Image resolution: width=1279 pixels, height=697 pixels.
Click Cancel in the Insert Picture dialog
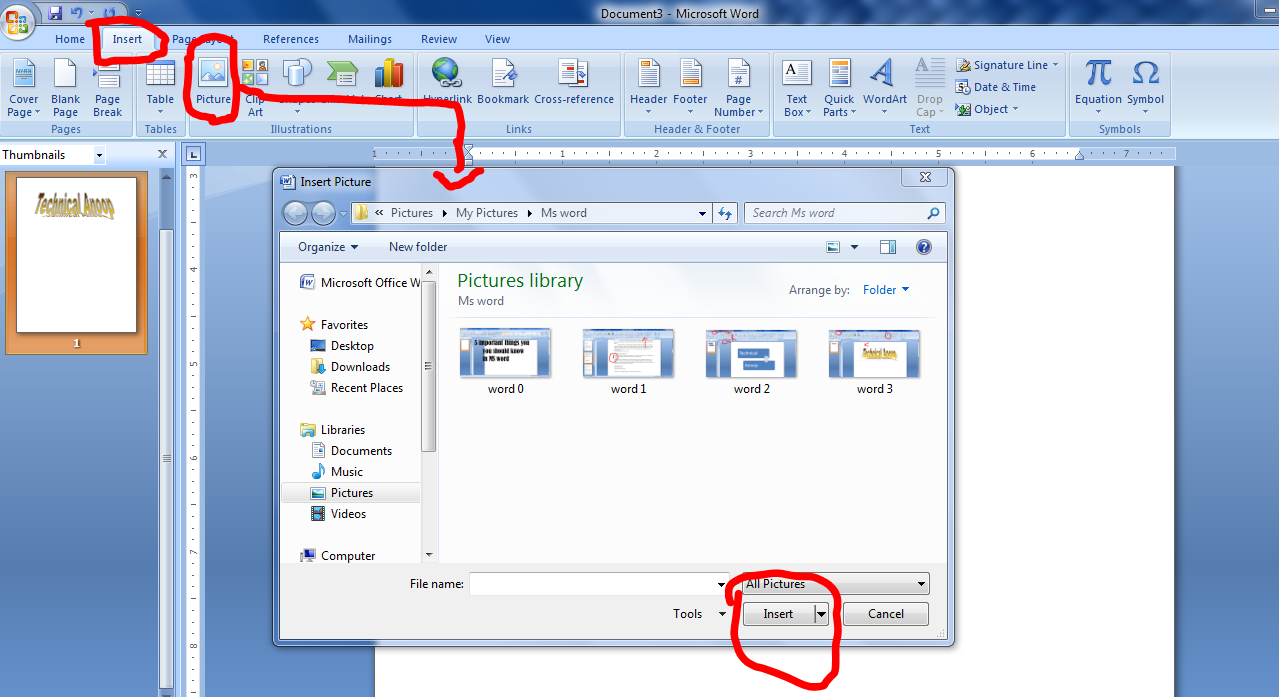pyautogui.click(x=884, y=613)
